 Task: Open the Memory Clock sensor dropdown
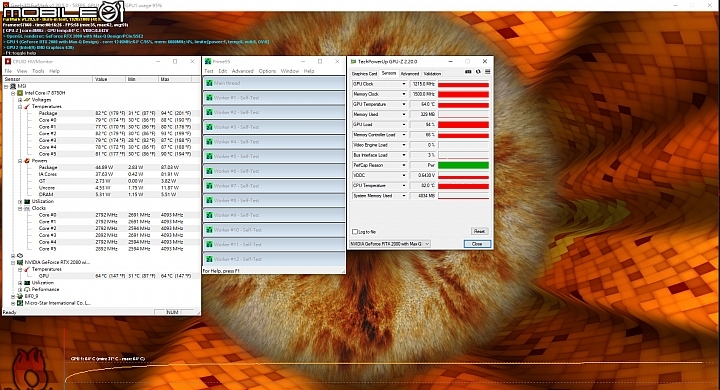point(404,94)
